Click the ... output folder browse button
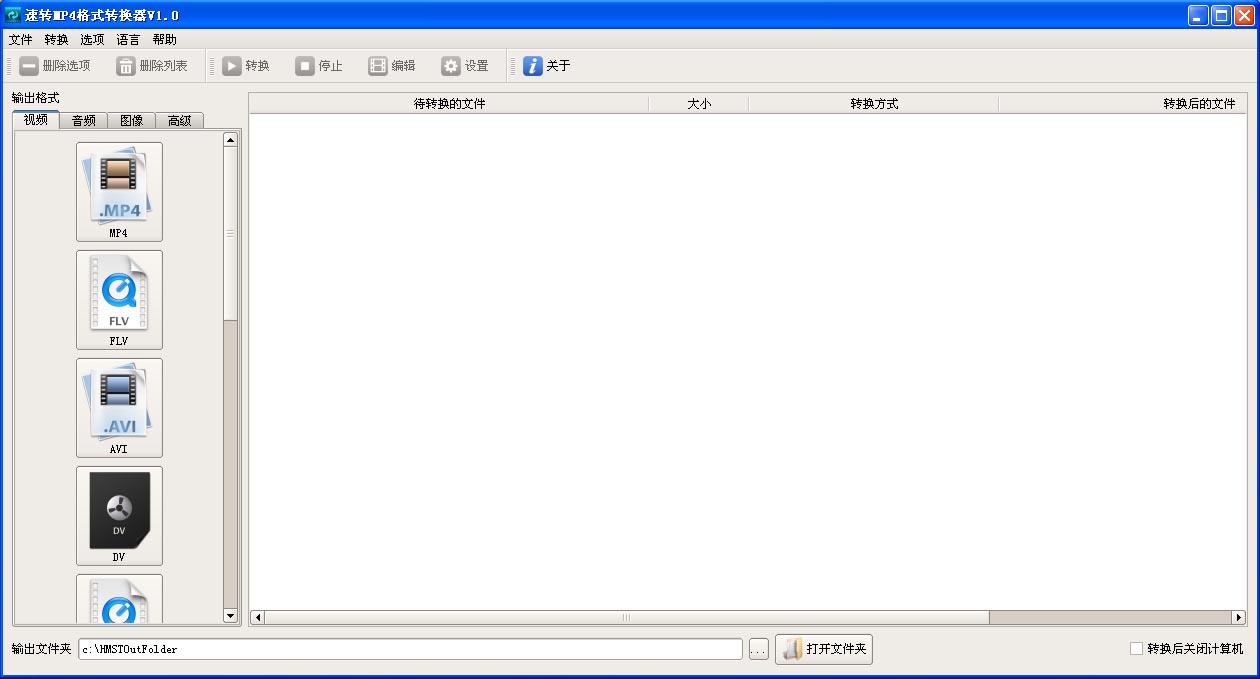 (758, 649)
